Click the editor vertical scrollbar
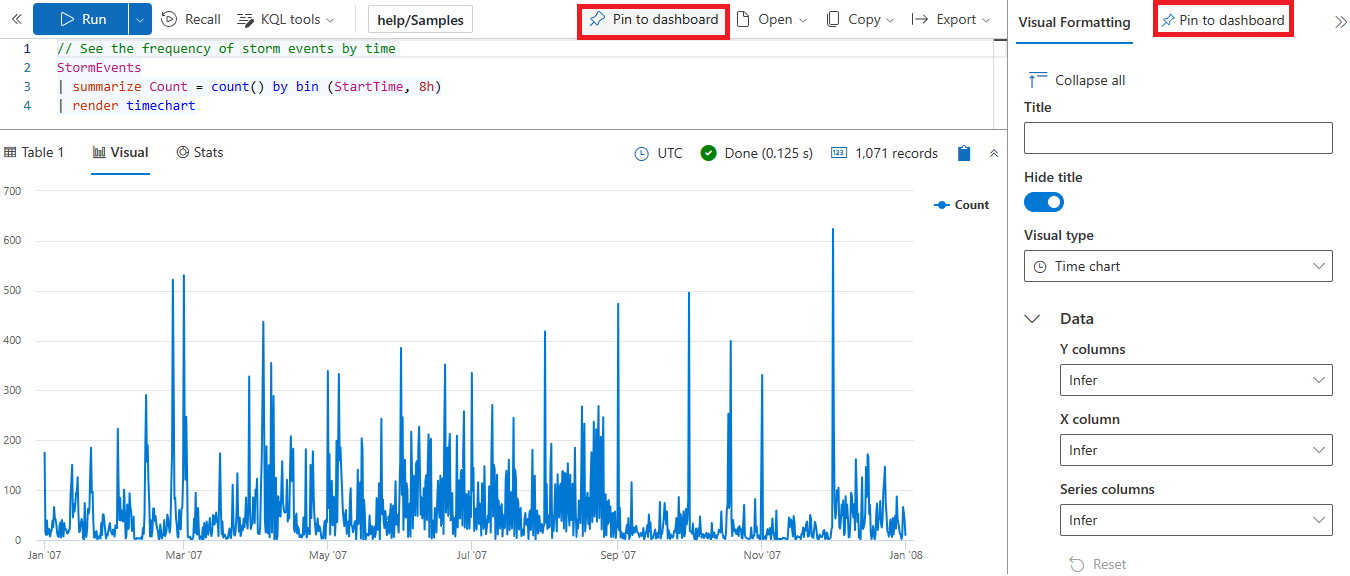 [999, 84]
